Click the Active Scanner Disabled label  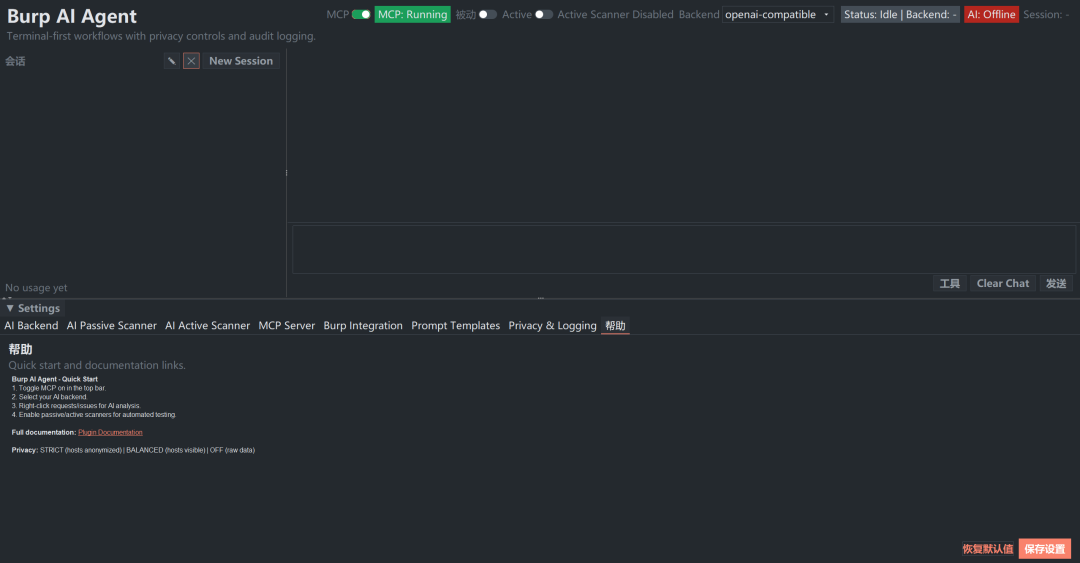coord(615,14)
